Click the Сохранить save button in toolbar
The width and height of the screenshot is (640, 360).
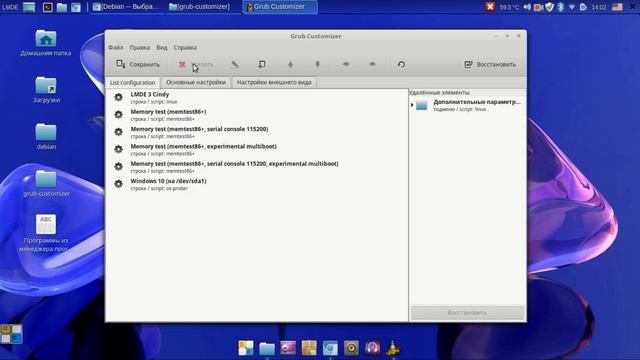pyautogui.click(x=138, y=64)
